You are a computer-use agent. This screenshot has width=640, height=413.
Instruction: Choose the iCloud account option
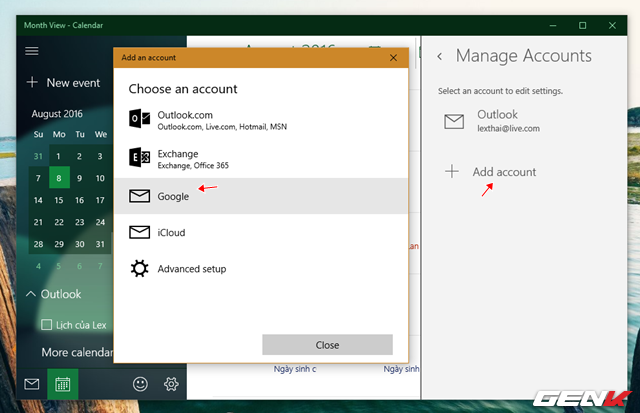point(261,232)
